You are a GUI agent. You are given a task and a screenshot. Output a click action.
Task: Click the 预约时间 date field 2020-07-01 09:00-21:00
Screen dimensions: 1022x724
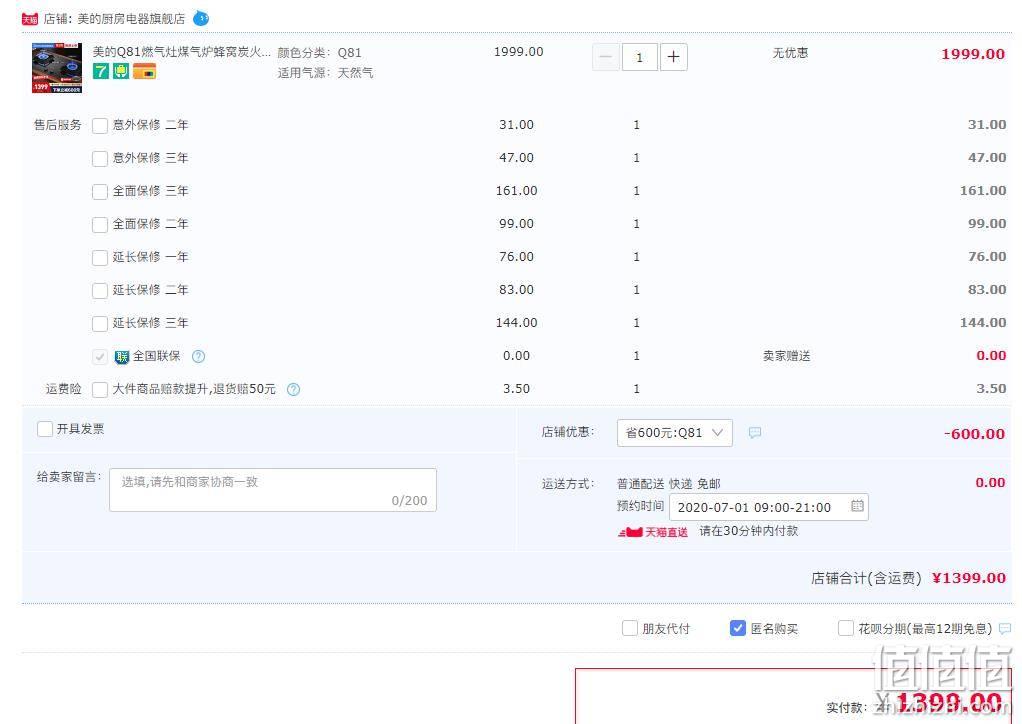(768, 507)
